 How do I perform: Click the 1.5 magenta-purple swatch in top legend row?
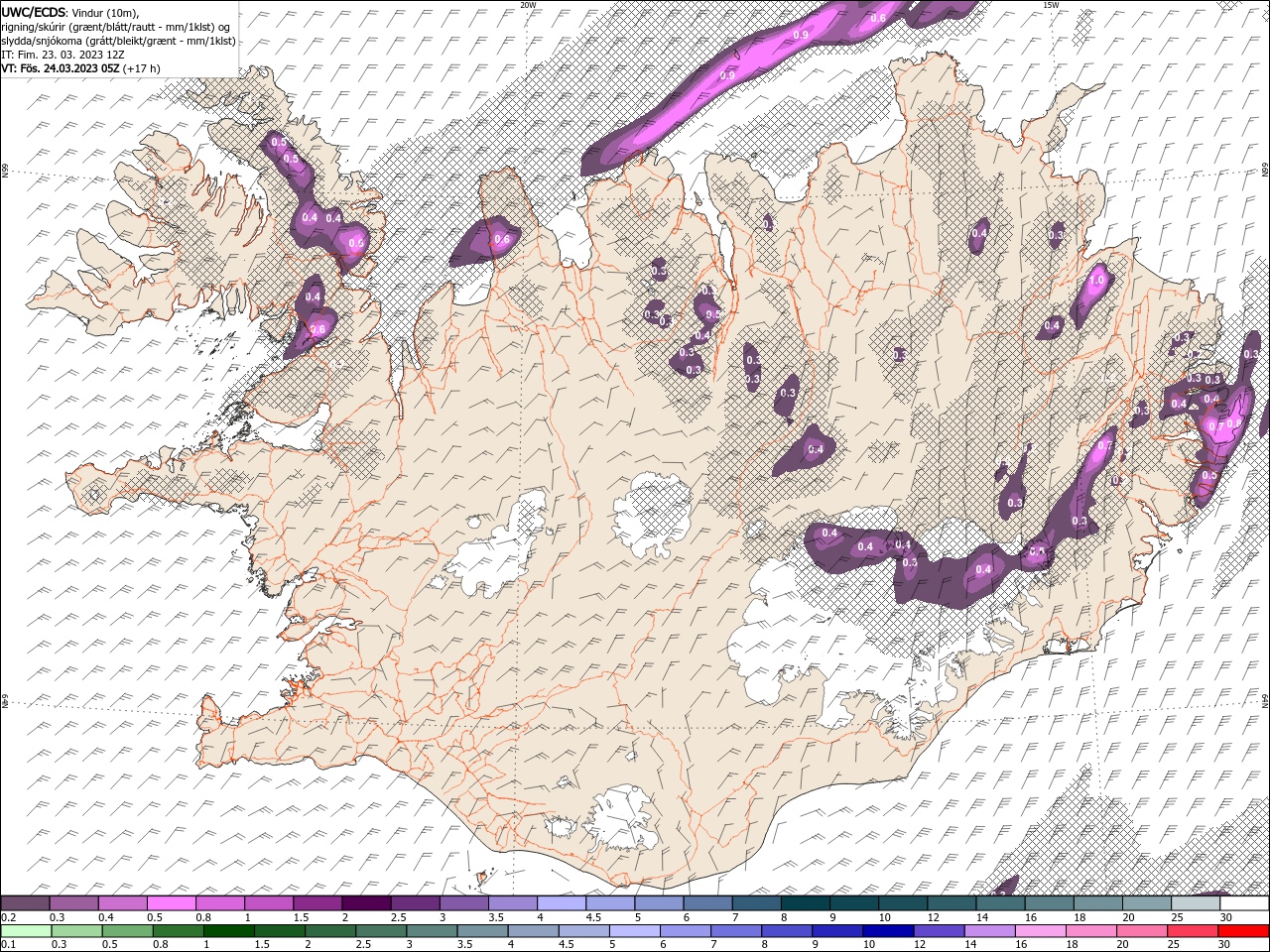[x=317, y=904]
